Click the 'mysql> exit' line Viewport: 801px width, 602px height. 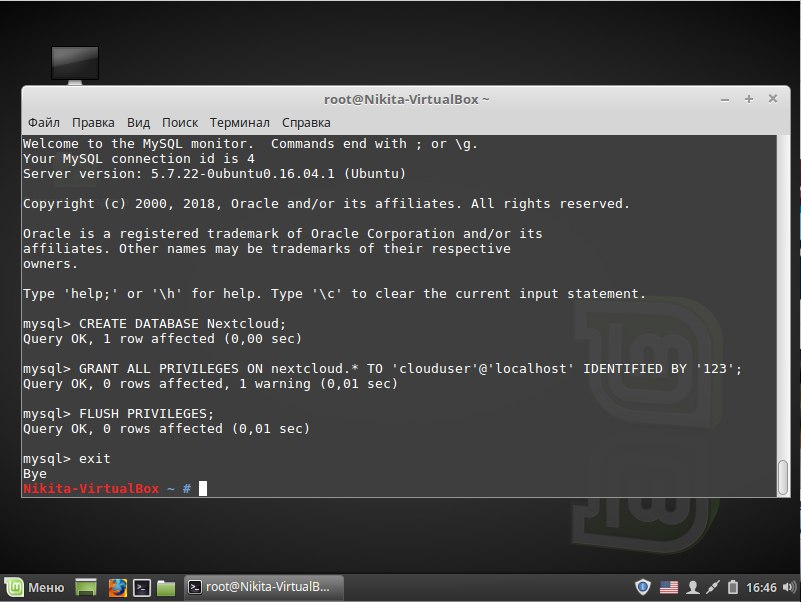click(x=66, y=458)
